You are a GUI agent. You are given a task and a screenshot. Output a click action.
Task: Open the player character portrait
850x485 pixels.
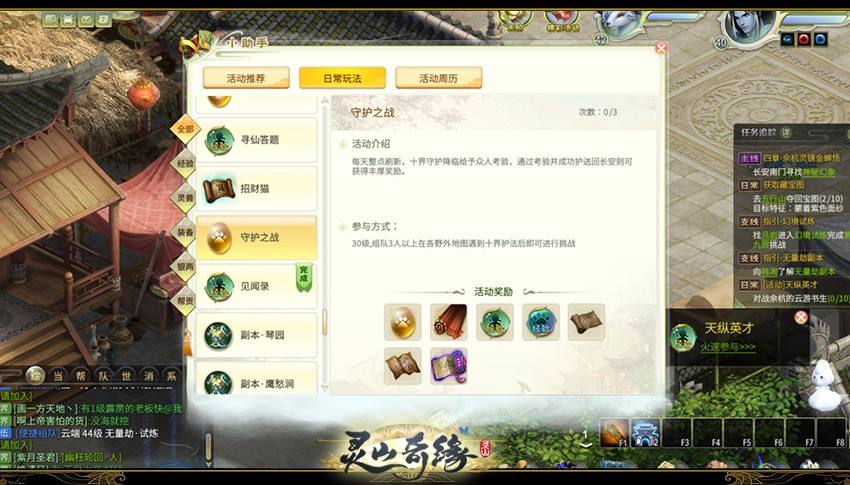pyautogui.click(x=746, y=25)
